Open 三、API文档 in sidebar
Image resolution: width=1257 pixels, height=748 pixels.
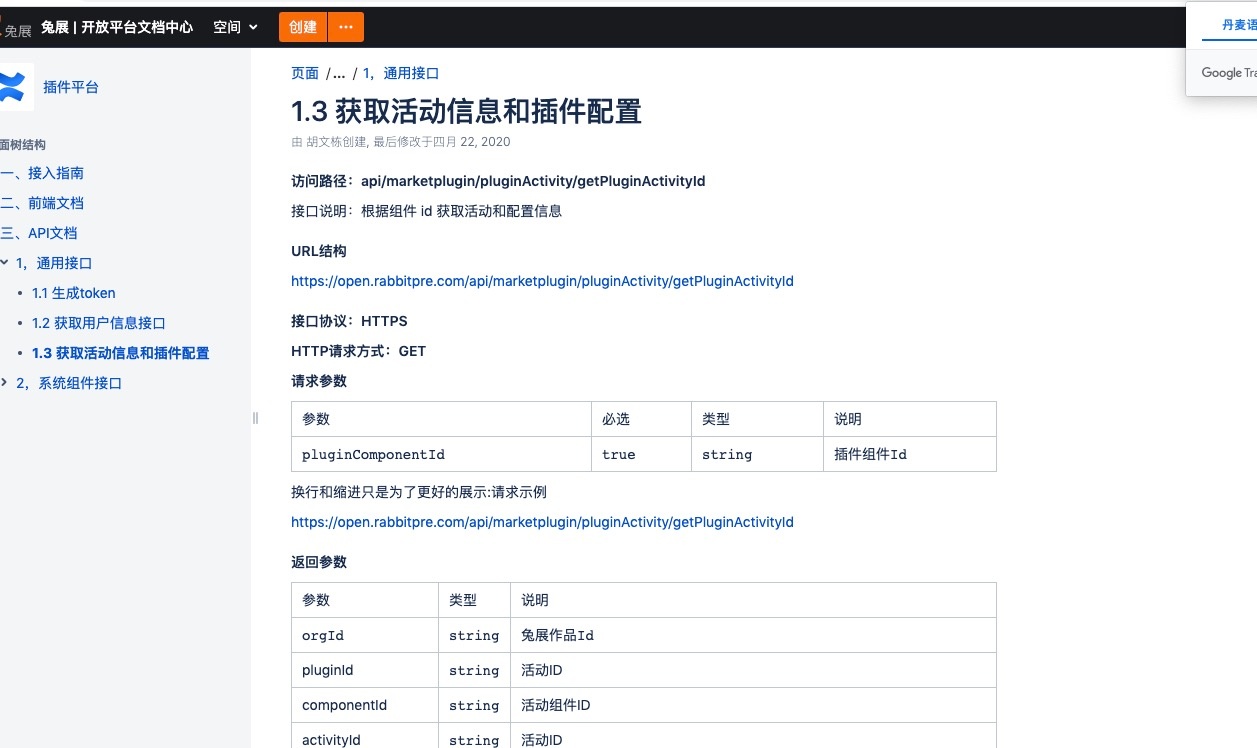pos(39,233)
